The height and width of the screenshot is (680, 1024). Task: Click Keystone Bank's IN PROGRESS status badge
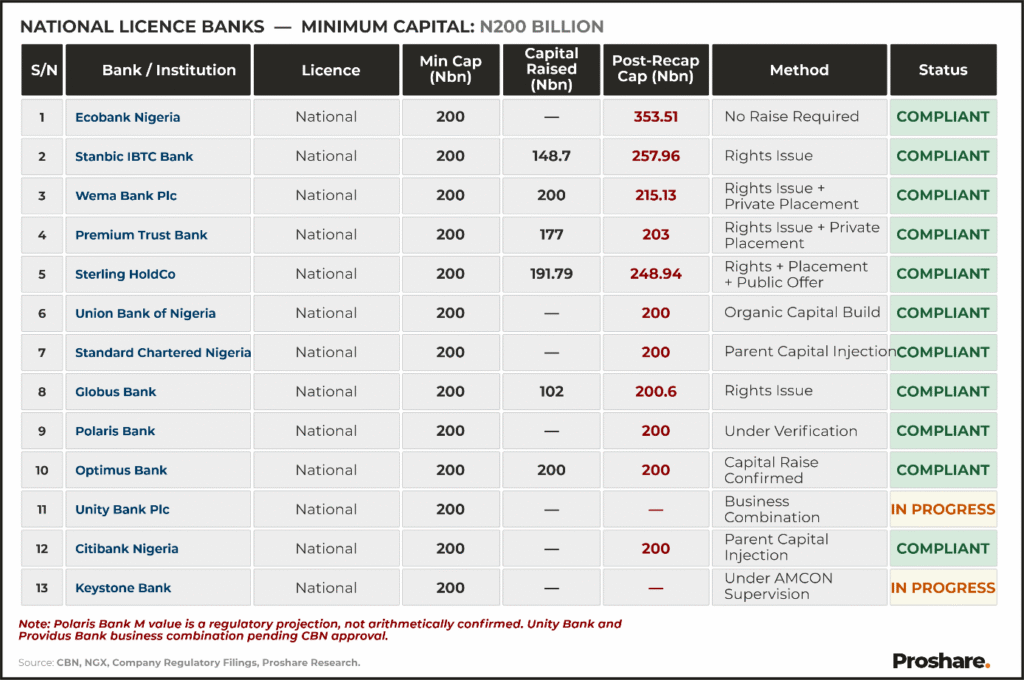coord(943,588)
